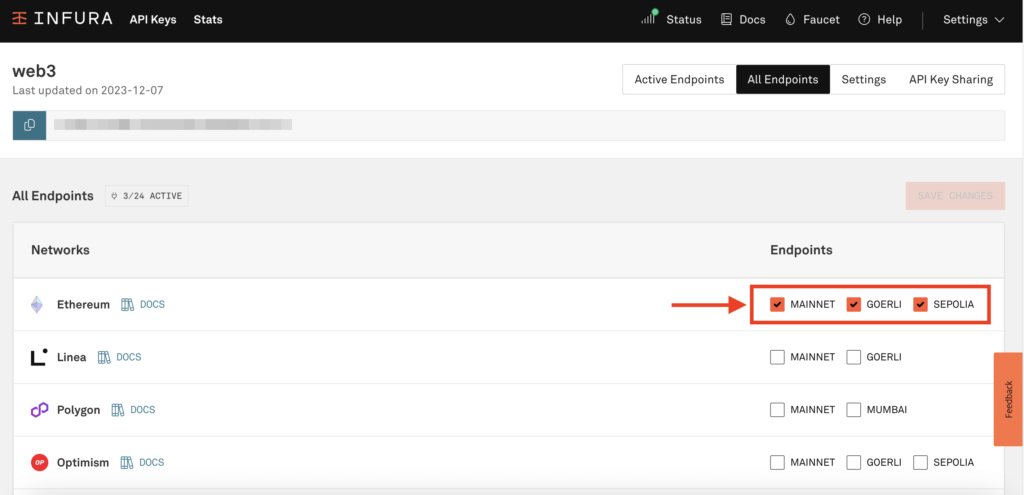Click the Save Changes button
Image resolution: width=1024 pixels, height=495 pixels.
954,196
